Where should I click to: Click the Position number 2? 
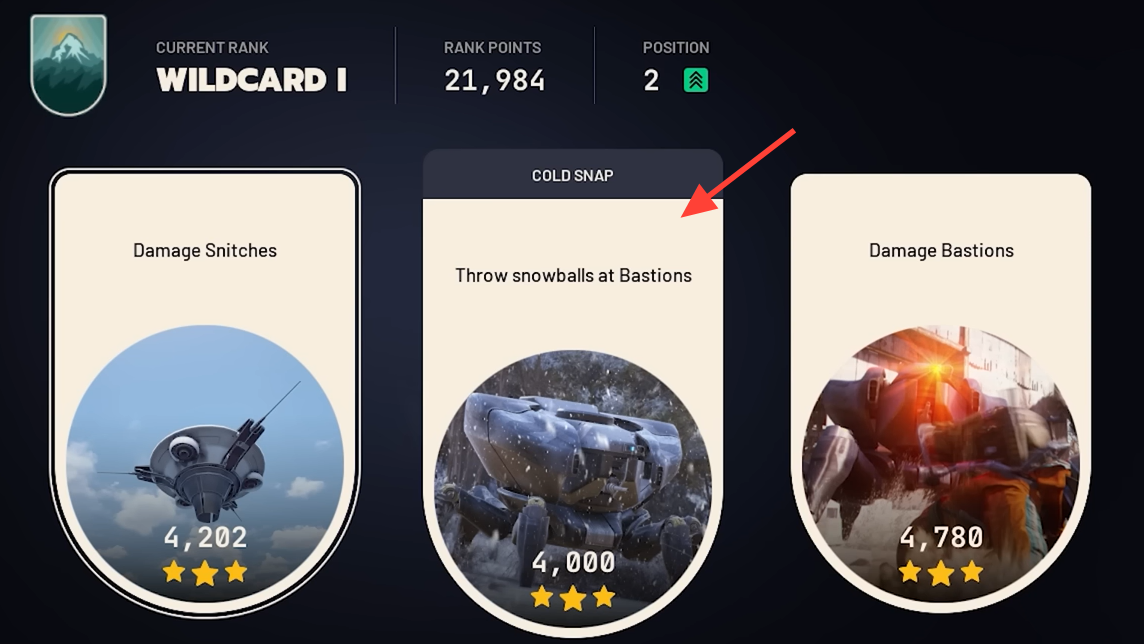(x=652, y=80)
